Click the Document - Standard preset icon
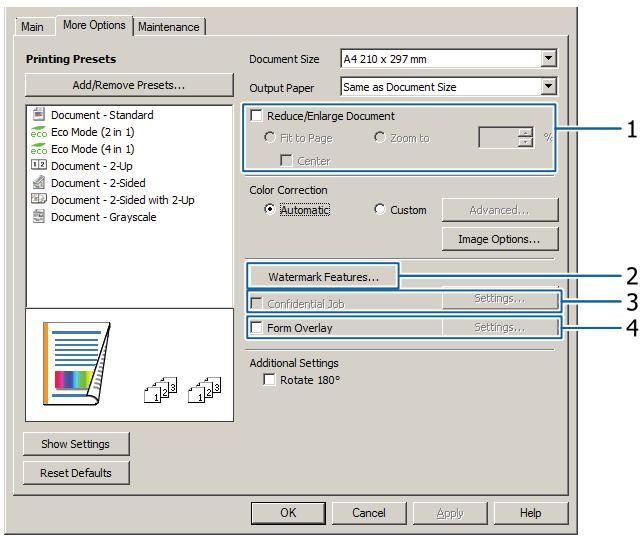Screen dimensions: 643x537 pyautogui.click(x=39, y=114)
